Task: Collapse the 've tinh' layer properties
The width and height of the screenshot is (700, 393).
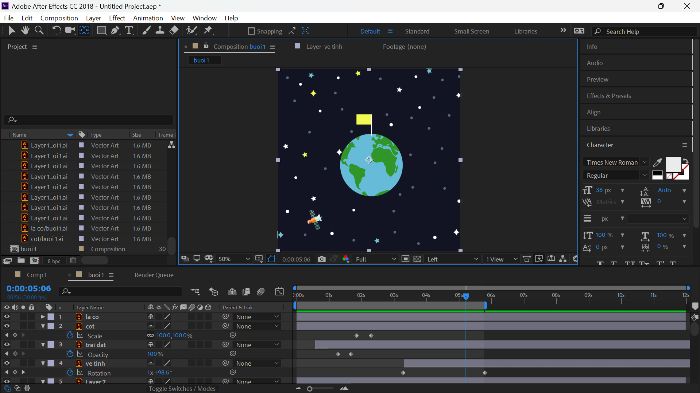Action: (43, 363)
